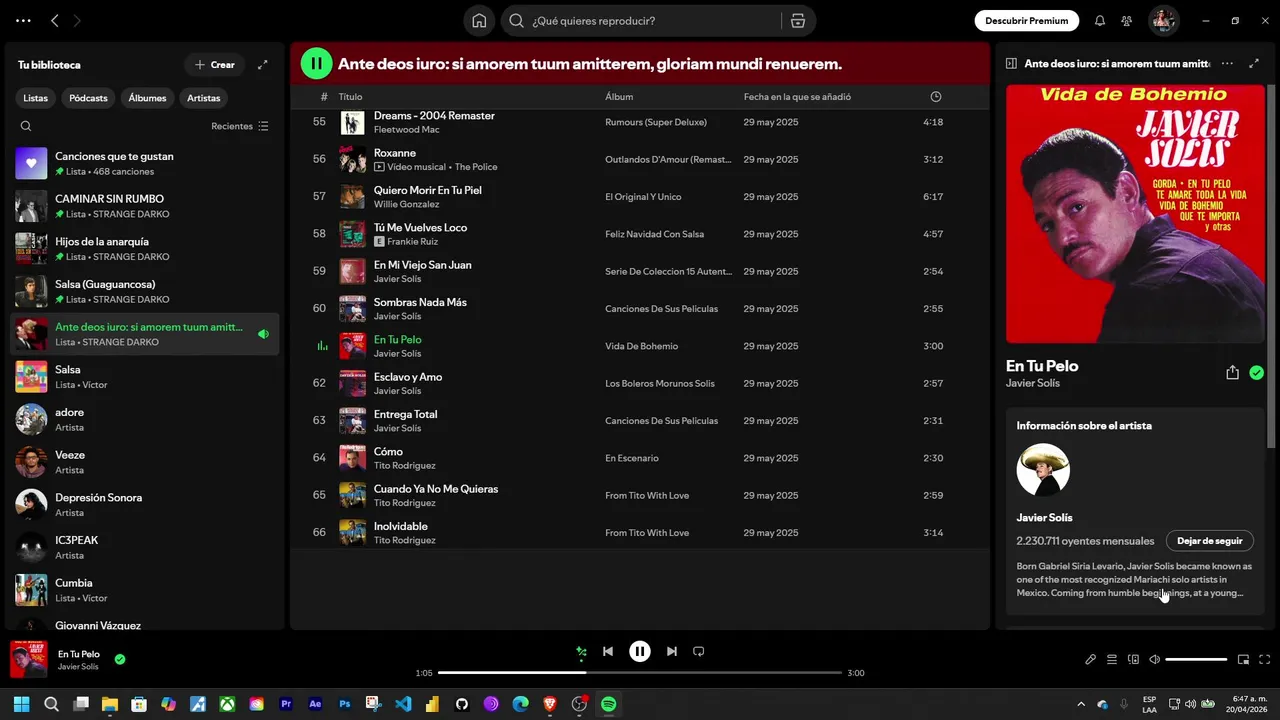Viewport: 1280px width, 720px height.
Task: Mute the volume speaker icon
Action: tap(1154, 660)
